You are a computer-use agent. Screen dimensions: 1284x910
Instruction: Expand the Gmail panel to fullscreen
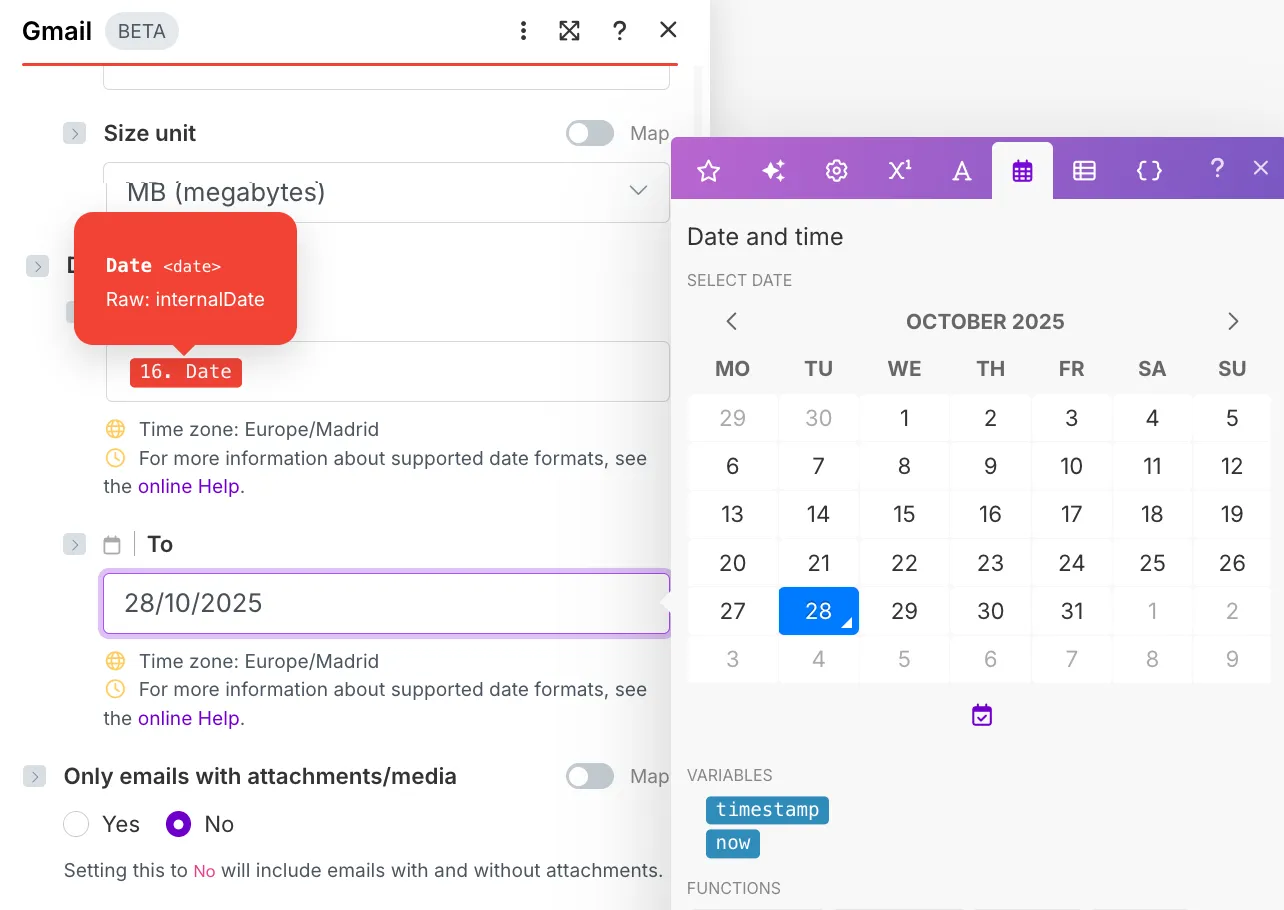[x=570, y=31]
